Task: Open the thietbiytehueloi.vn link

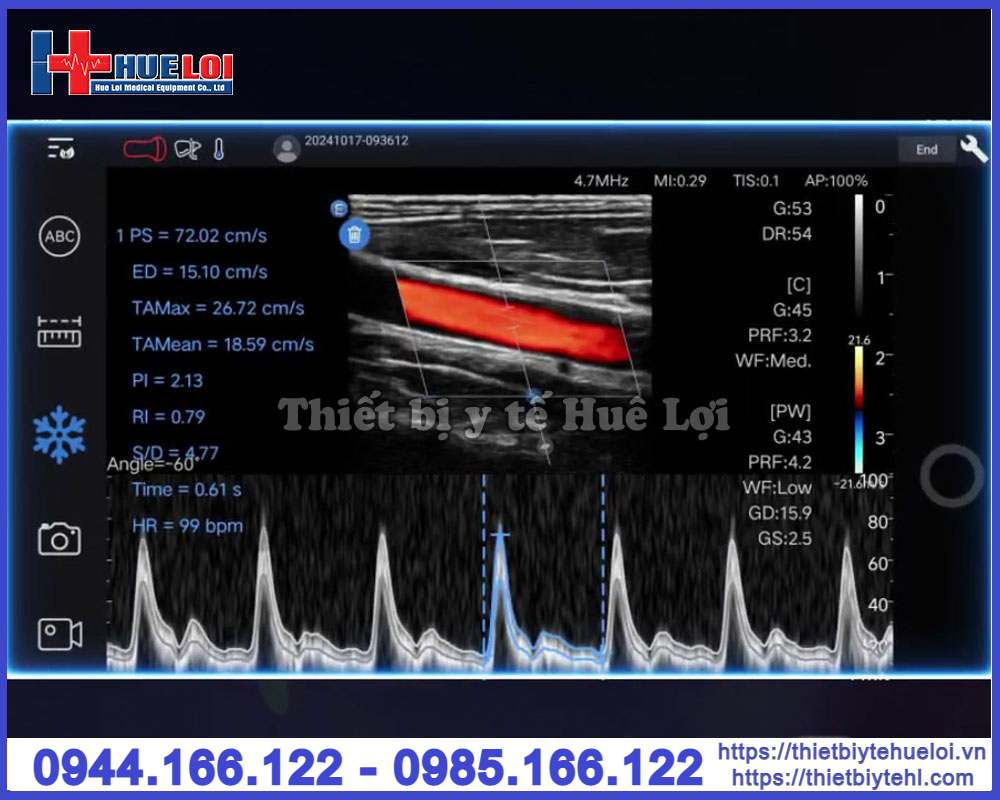Action: [852, 752]
